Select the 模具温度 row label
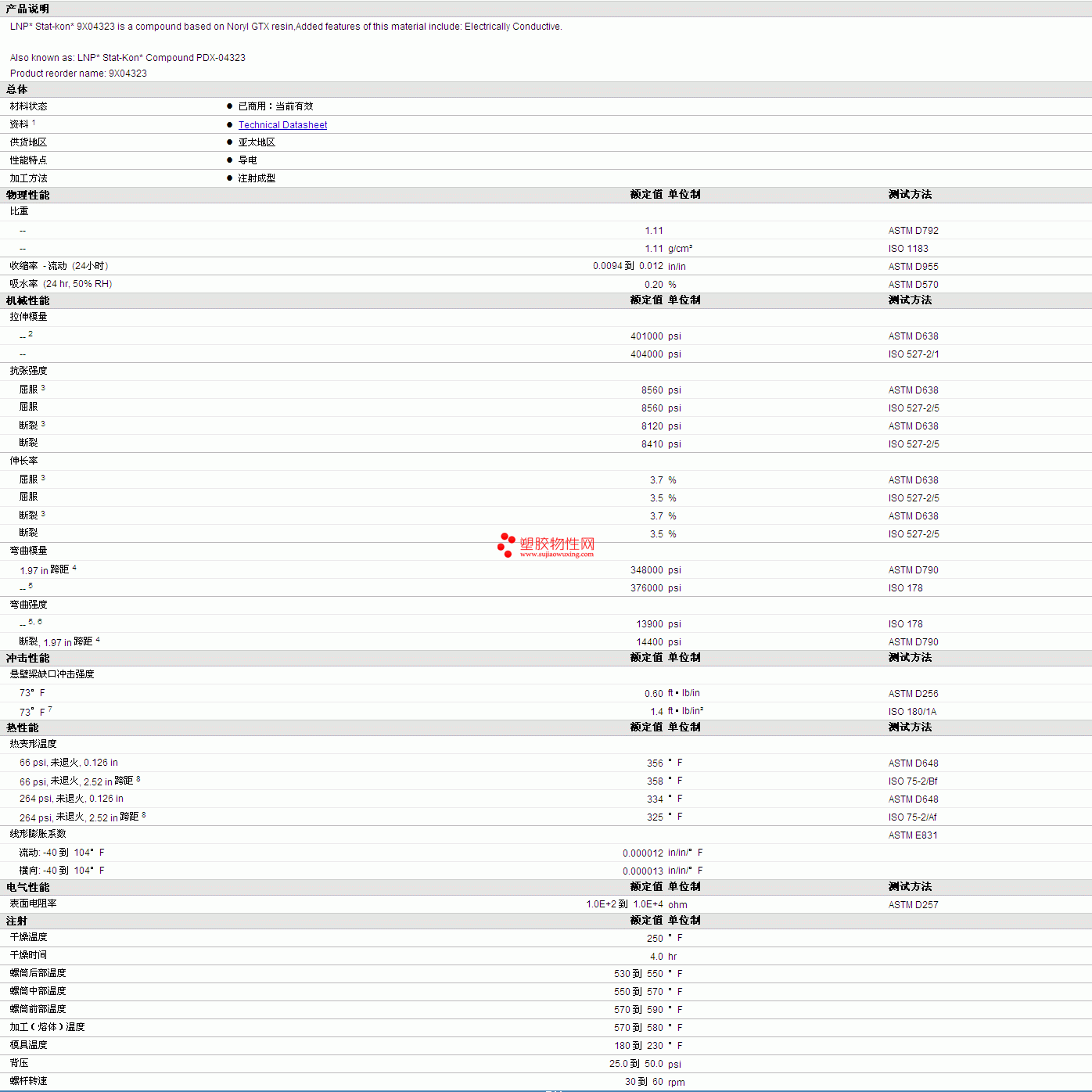 pyautogui.click(x=28, y=1045)
